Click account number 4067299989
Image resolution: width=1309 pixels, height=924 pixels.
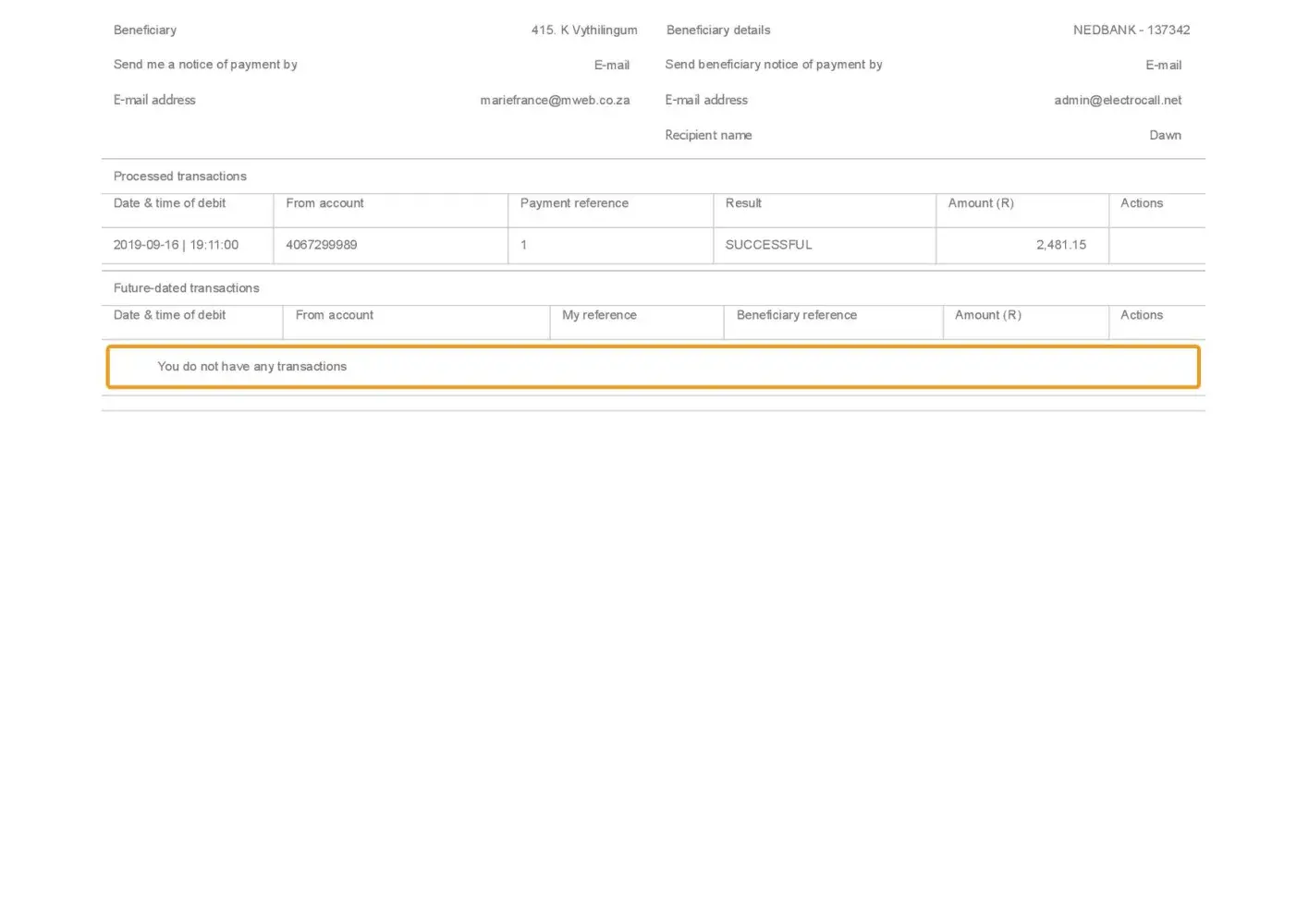[x=322, y=245]
